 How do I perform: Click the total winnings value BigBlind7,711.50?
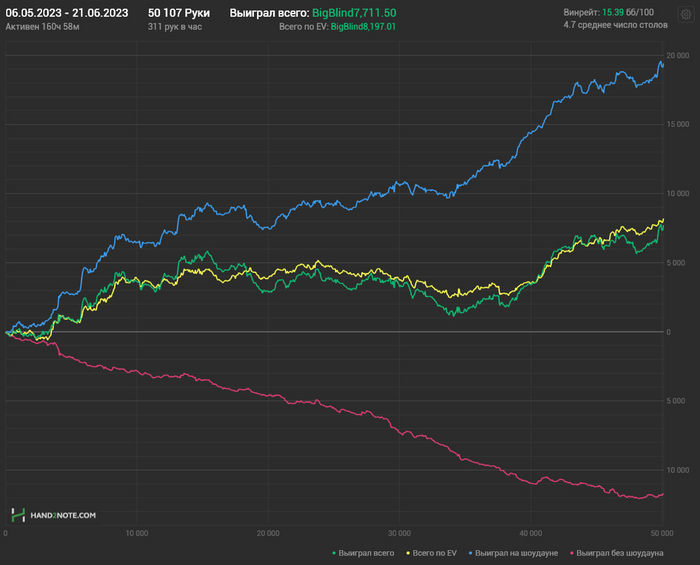(354, 13)
